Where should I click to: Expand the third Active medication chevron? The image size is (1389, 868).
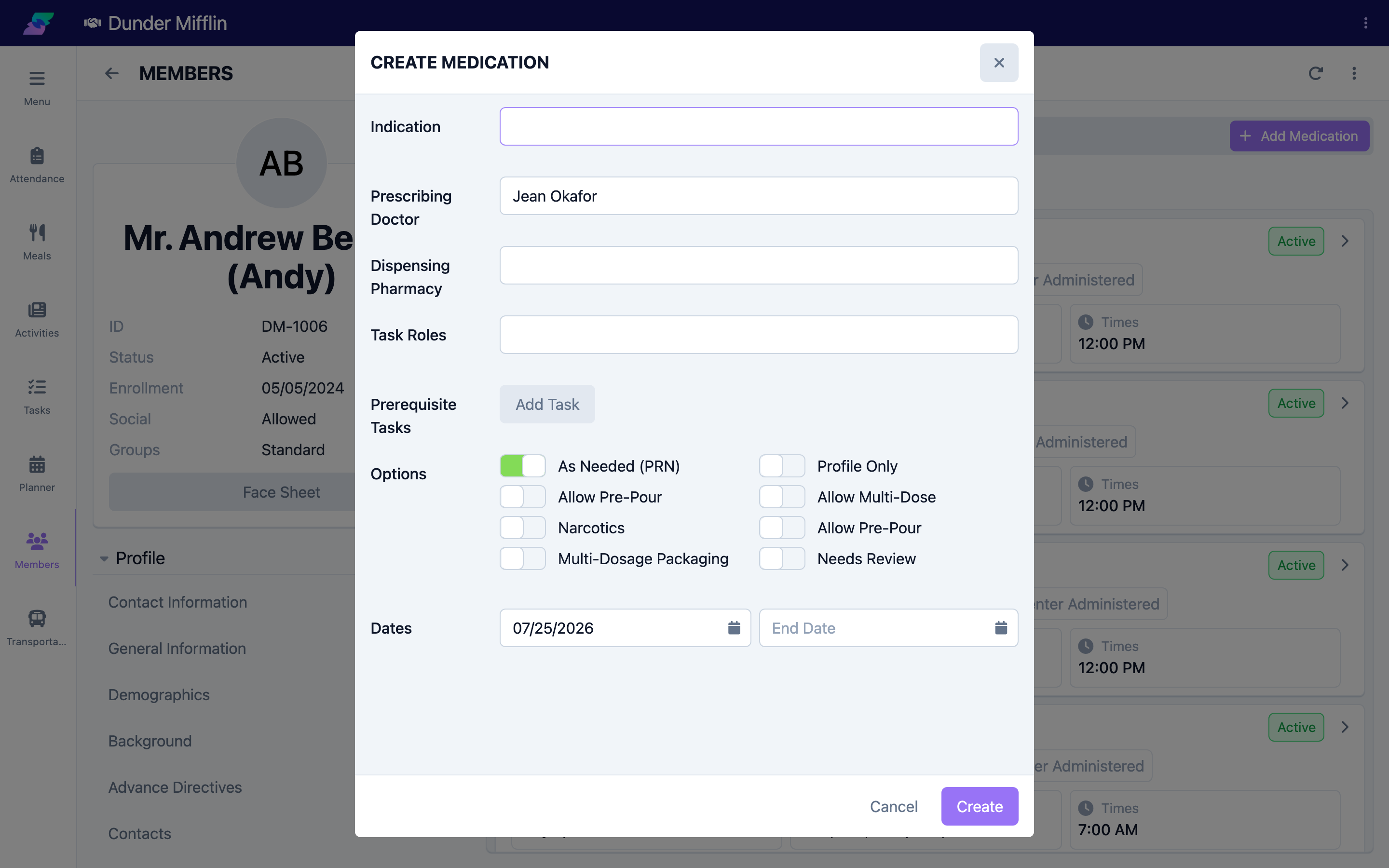tap(1345, 565)
